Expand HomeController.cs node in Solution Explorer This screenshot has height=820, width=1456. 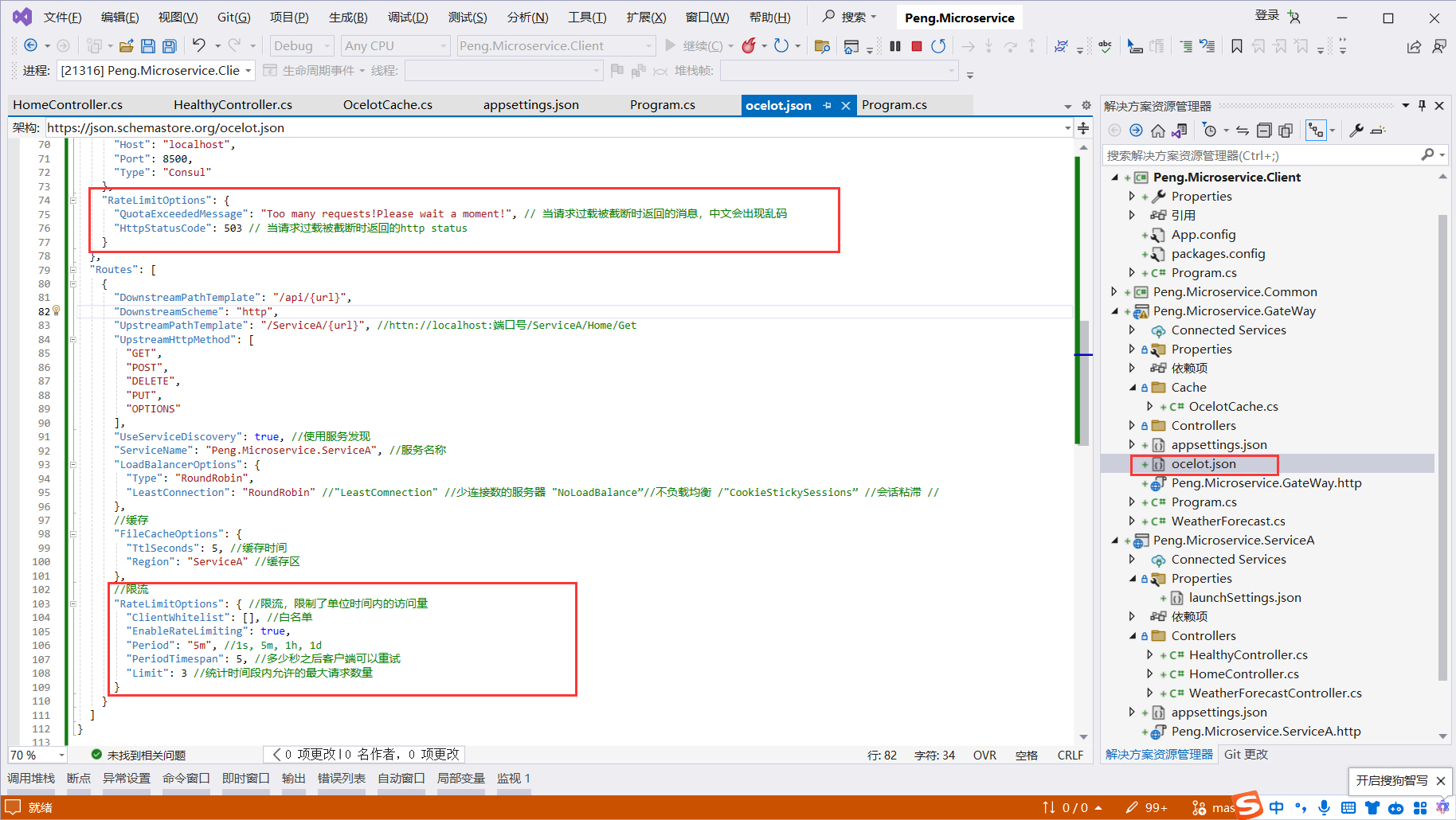coord(1149,674)
